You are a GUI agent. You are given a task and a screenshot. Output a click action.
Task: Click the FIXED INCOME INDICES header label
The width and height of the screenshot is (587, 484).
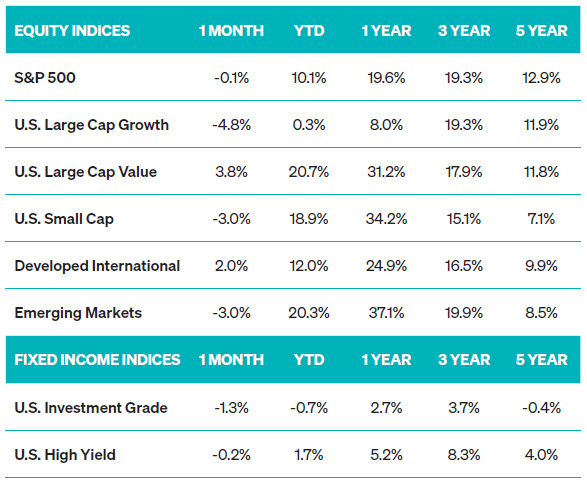click(x=97, y=360)
